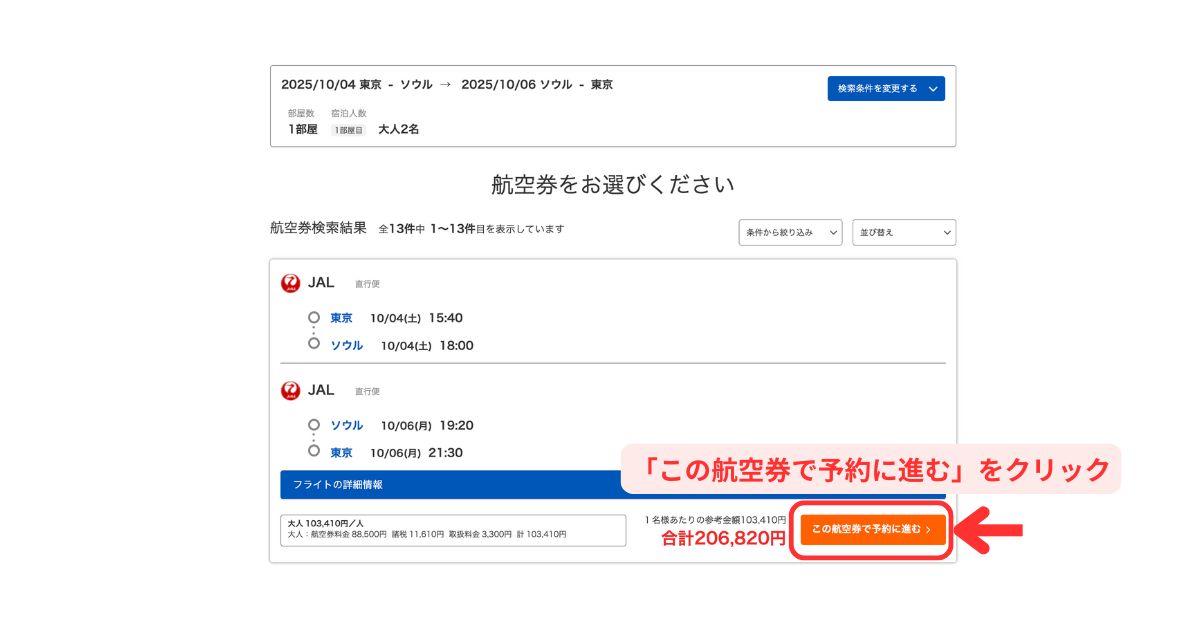
Task: Click the per-adult price breakdown box
Action: tap(453, 529)
